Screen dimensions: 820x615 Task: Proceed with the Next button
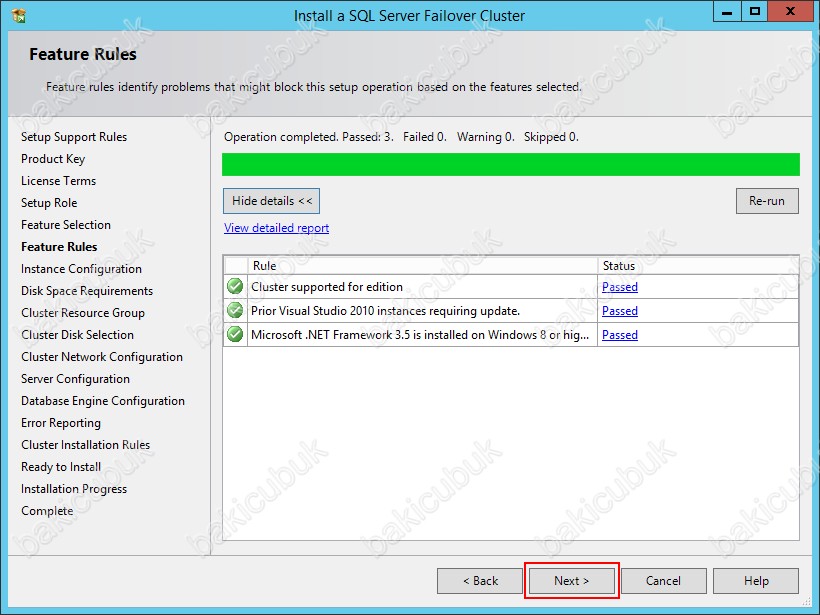coord(572,581)
